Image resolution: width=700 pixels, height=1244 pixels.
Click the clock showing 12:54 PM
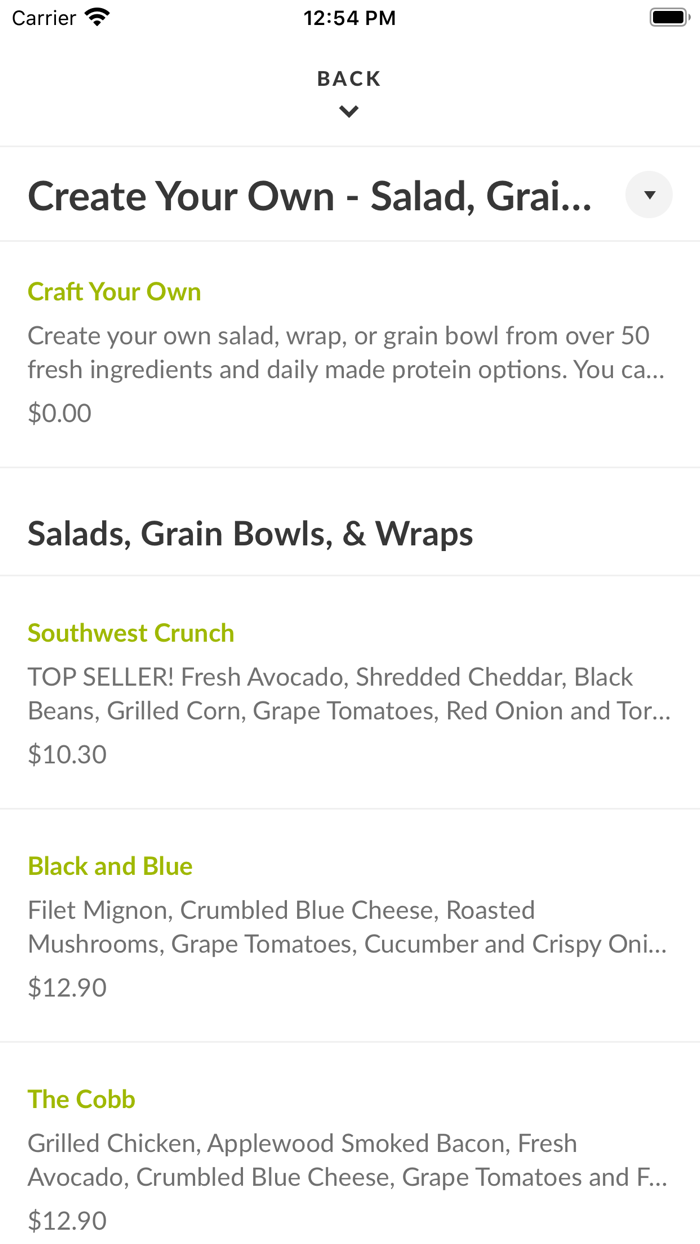pos(349,17)
